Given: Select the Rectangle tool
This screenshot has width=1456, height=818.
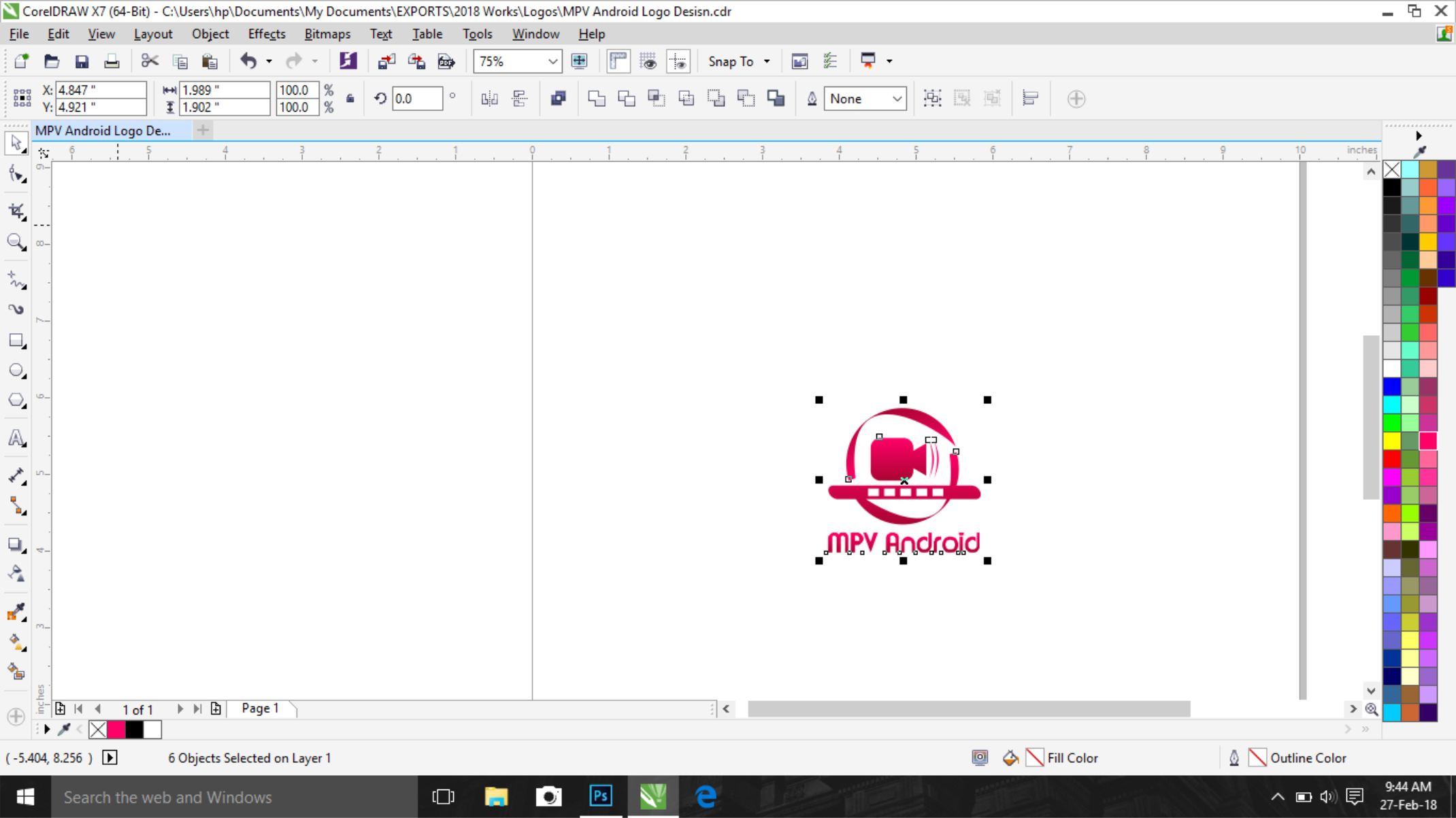Looking at the screenshot, I should tap(16, 341).
